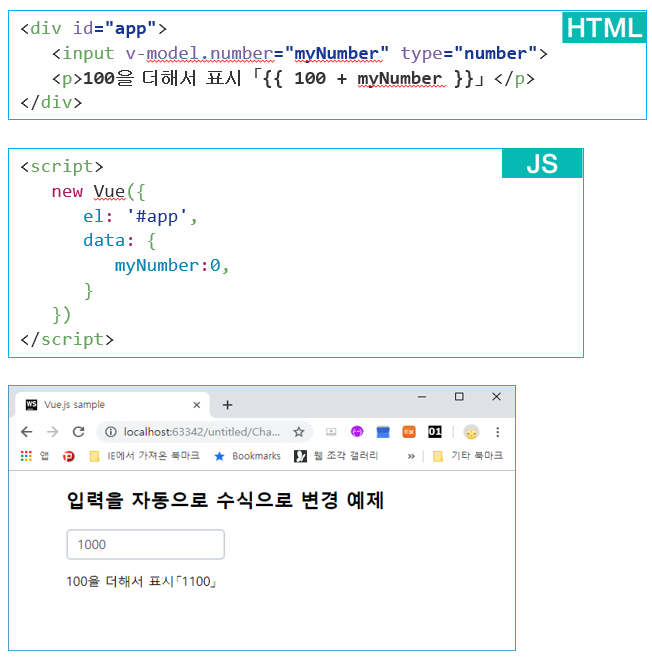Click the browser back arrow
Viewport: 652px width, 660px height.
click(x=27, y=432)
